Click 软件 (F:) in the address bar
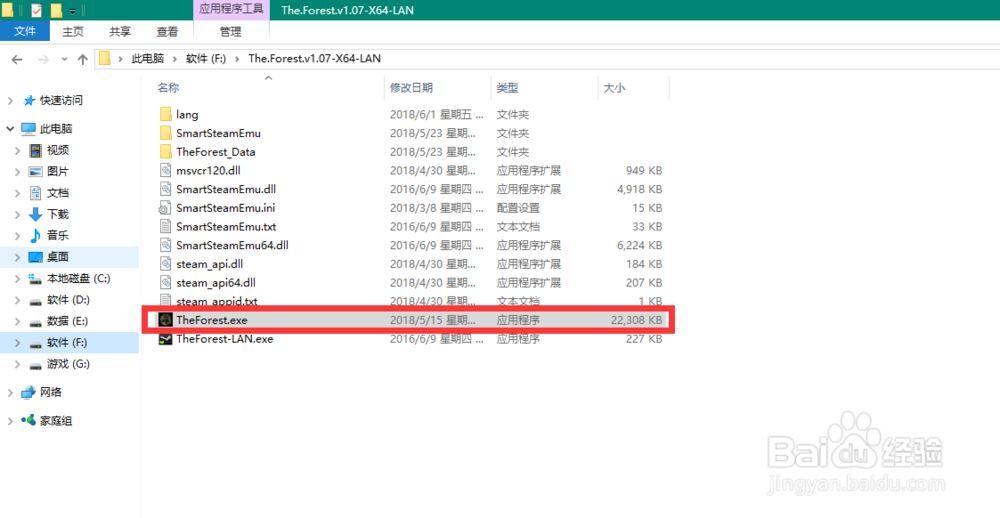The height and width of the screenshot is (518, 1000). point(205,59)
